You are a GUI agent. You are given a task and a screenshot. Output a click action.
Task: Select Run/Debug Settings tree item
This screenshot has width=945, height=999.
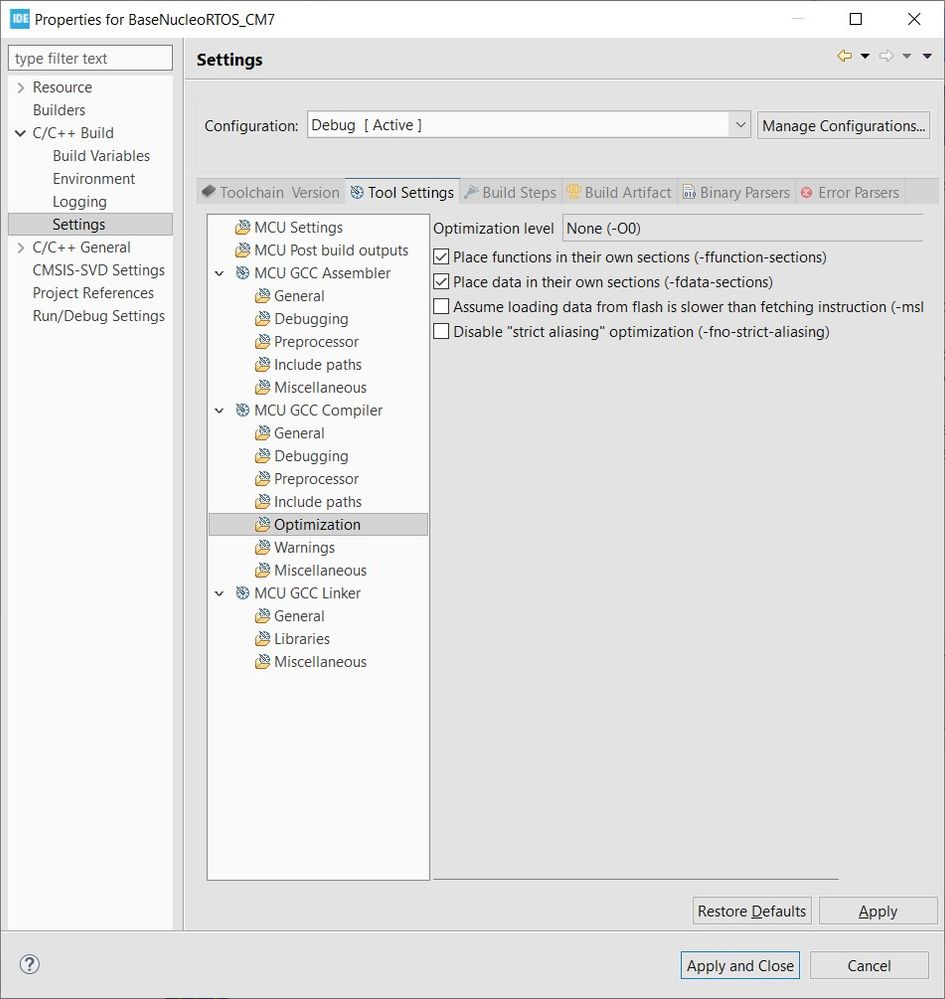[x=98, y=316]
